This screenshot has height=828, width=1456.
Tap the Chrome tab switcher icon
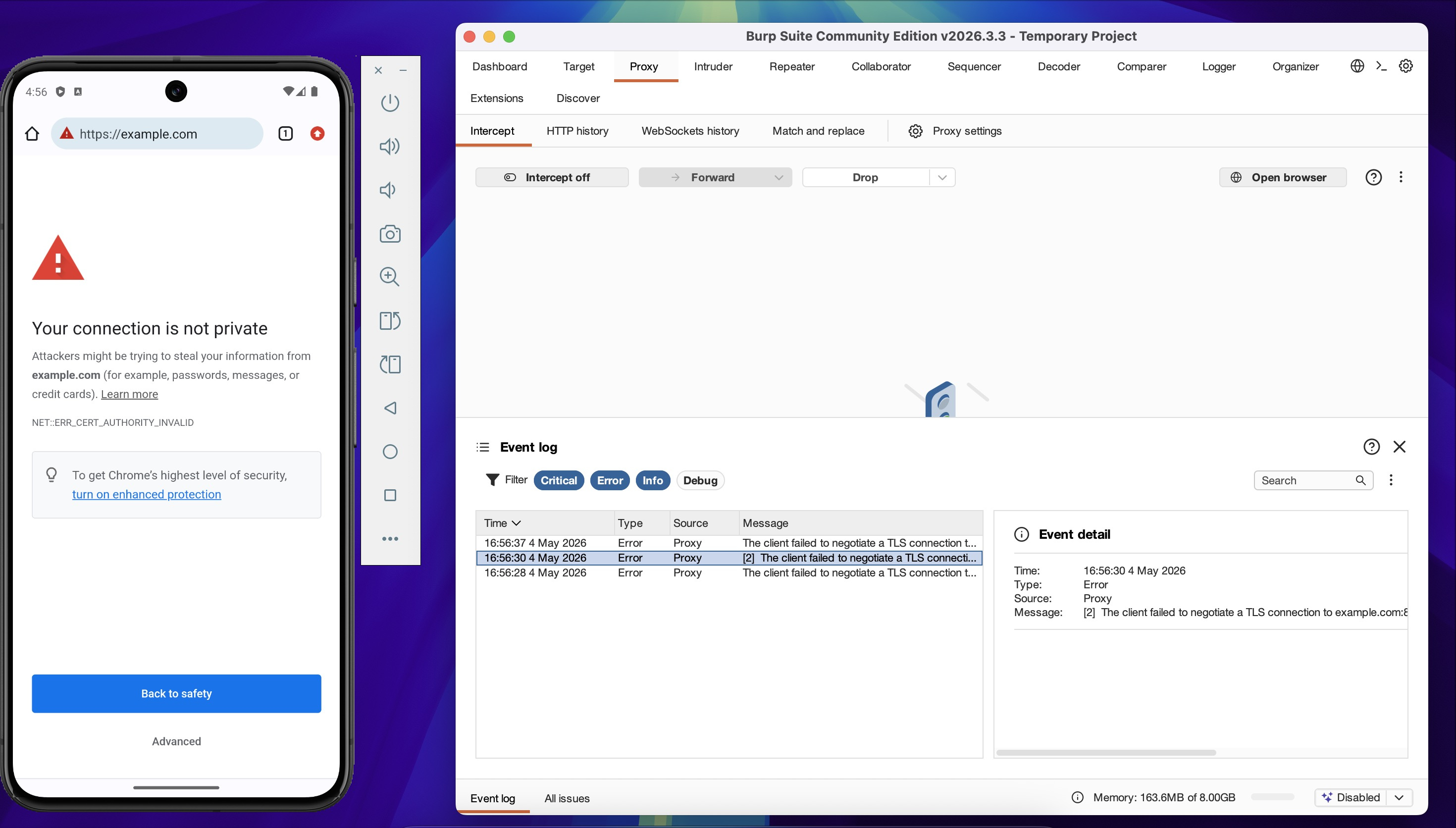(x=285, y=134)
